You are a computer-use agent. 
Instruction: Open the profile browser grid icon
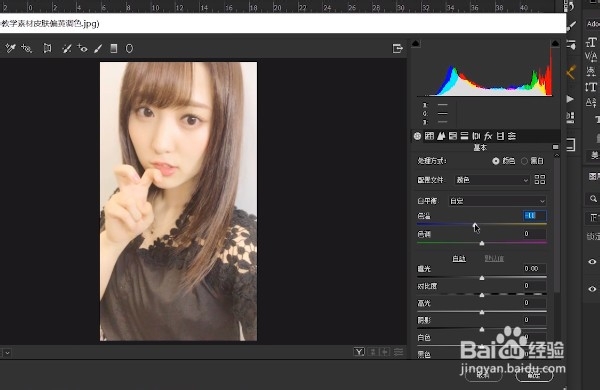pyautogui.click(x=540, y=179)
